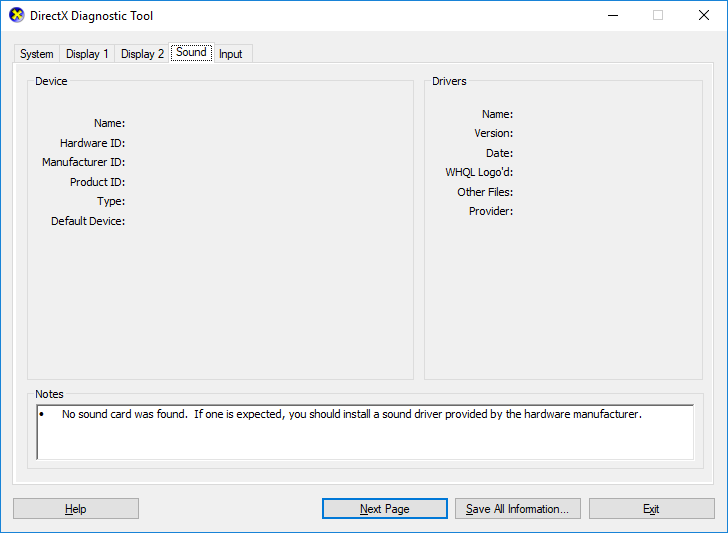Screen dimensions: 728x533
Task: Click the Type label in Device
Action: pyautogui.click(x=111, y=201)
